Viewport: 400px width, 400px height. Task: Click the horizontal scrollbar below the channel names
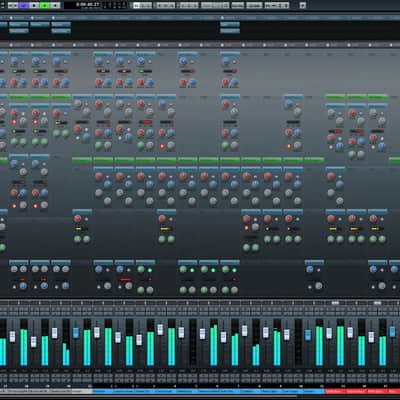(148, 397)
